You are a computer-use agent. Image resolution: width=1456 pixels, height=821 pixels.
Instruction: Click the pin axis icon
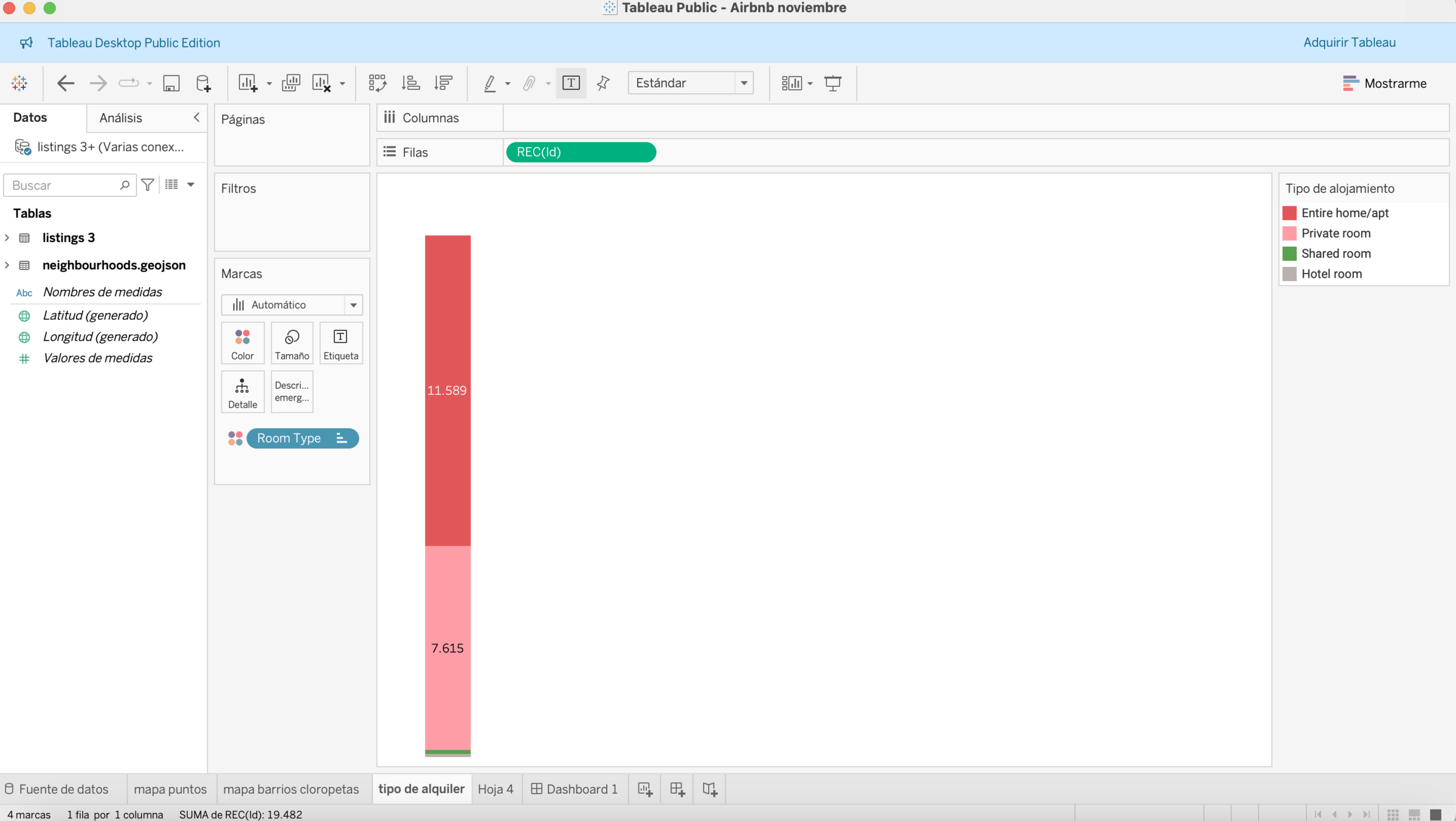point(603,83)
